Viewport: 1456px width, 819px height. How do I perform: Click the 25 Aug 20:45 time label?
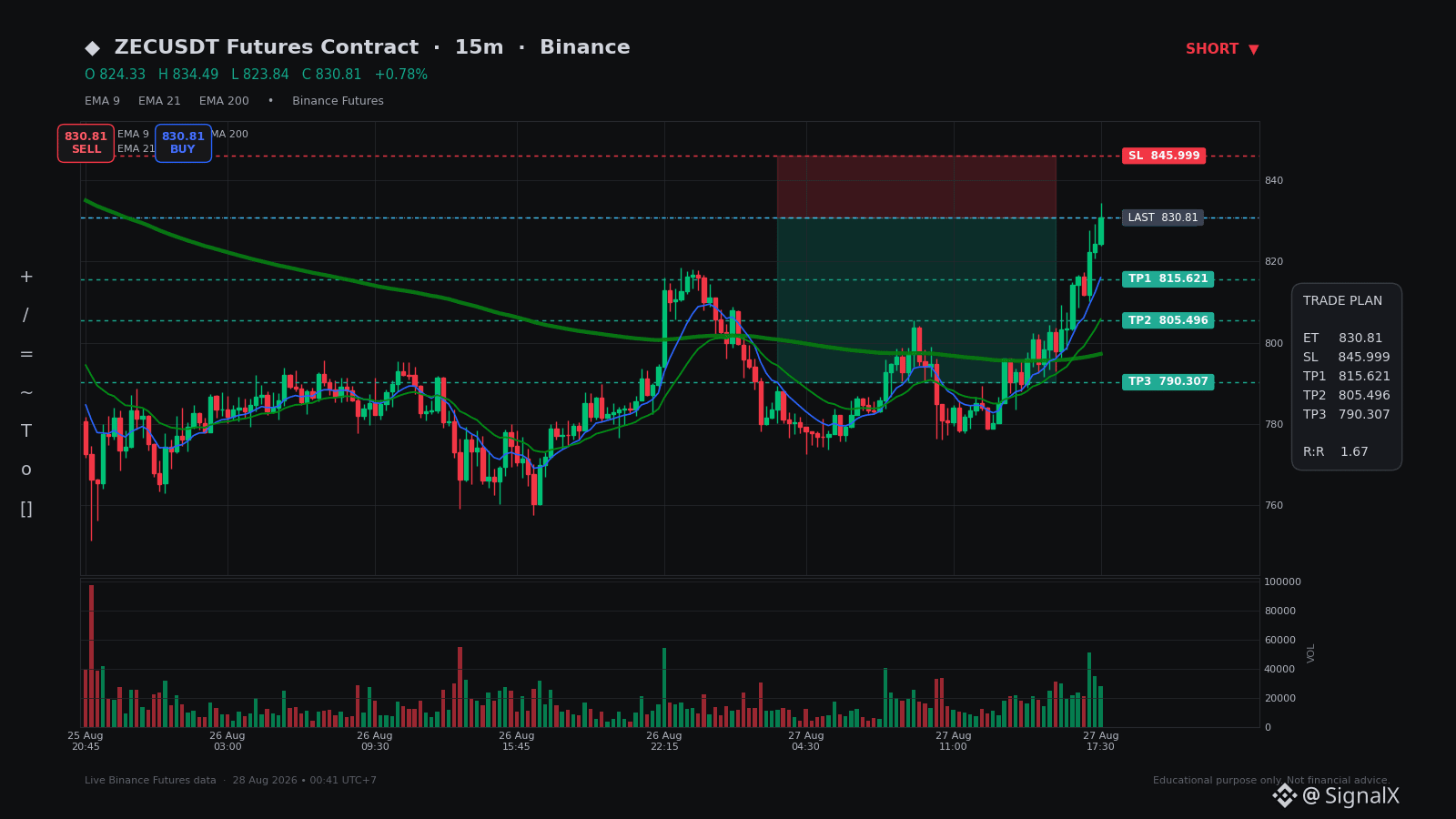(86, 741)
